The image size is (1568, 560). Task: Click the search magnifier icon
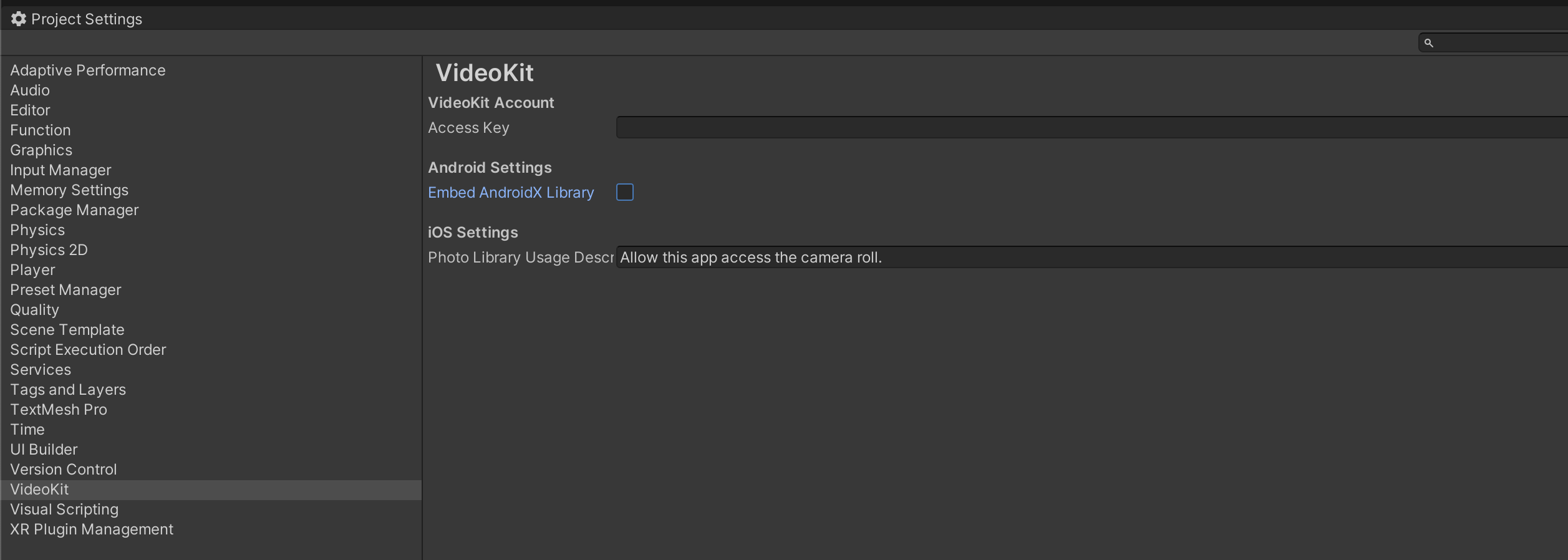coord(1428,43)
